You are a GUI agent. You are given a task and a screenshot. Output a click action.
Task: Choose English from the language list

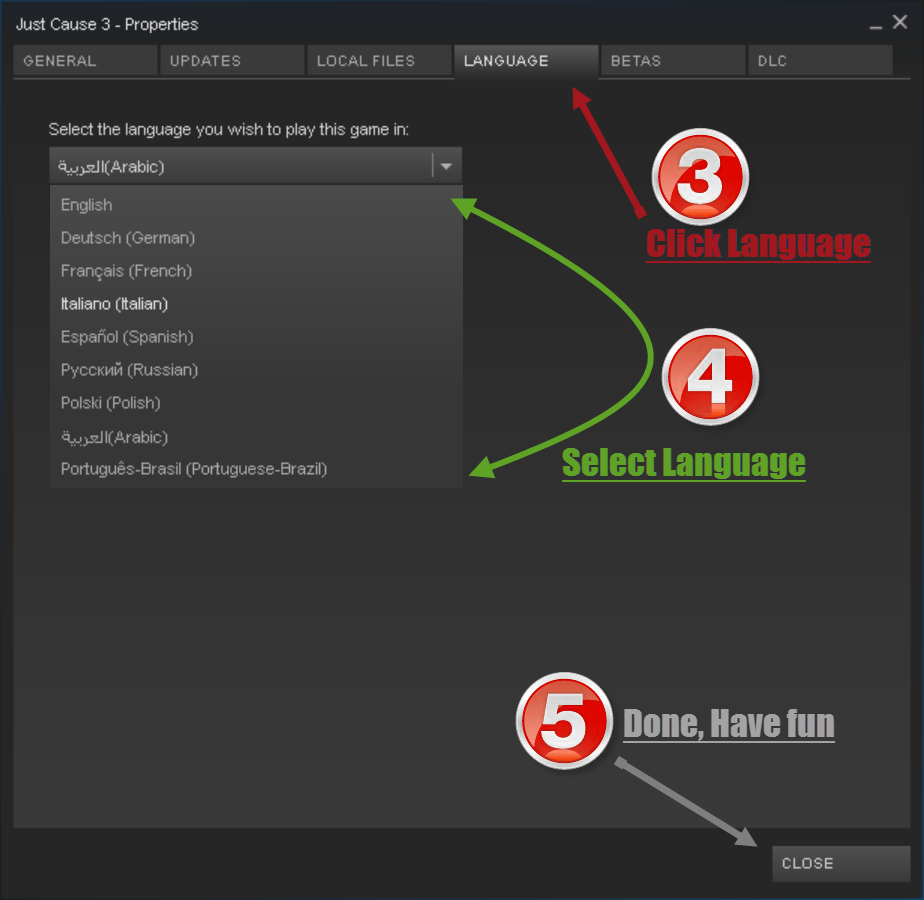pos(256,205)
